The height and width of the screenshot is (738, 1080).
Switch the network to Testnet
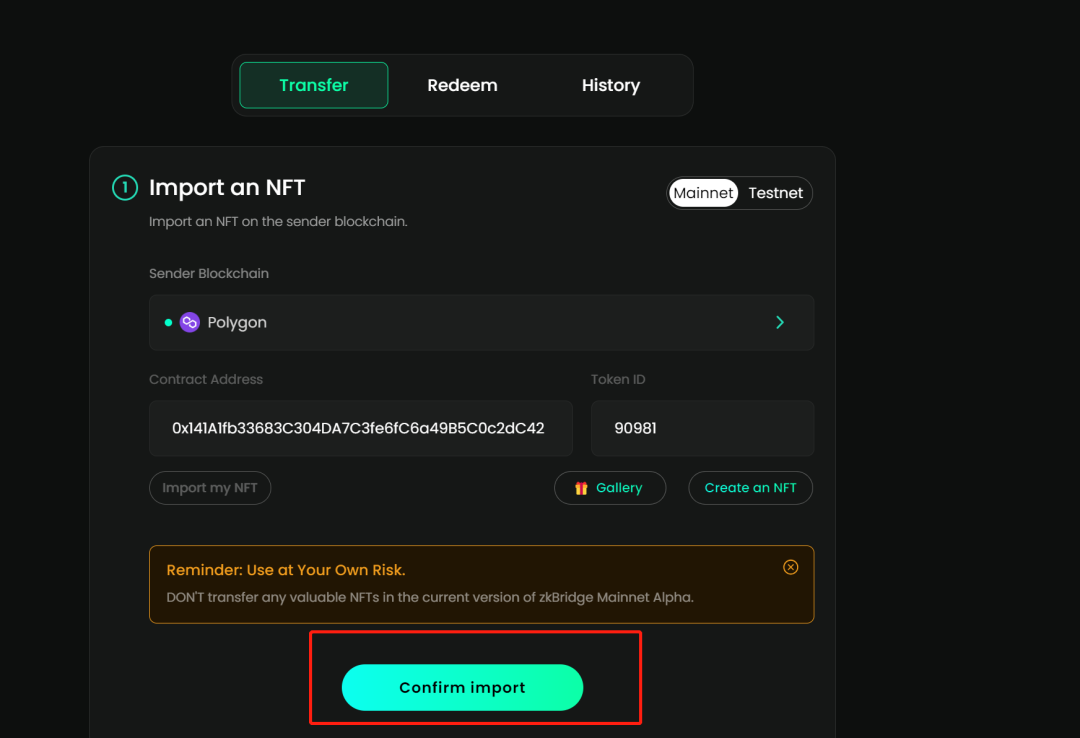click(x=775, y=193)
